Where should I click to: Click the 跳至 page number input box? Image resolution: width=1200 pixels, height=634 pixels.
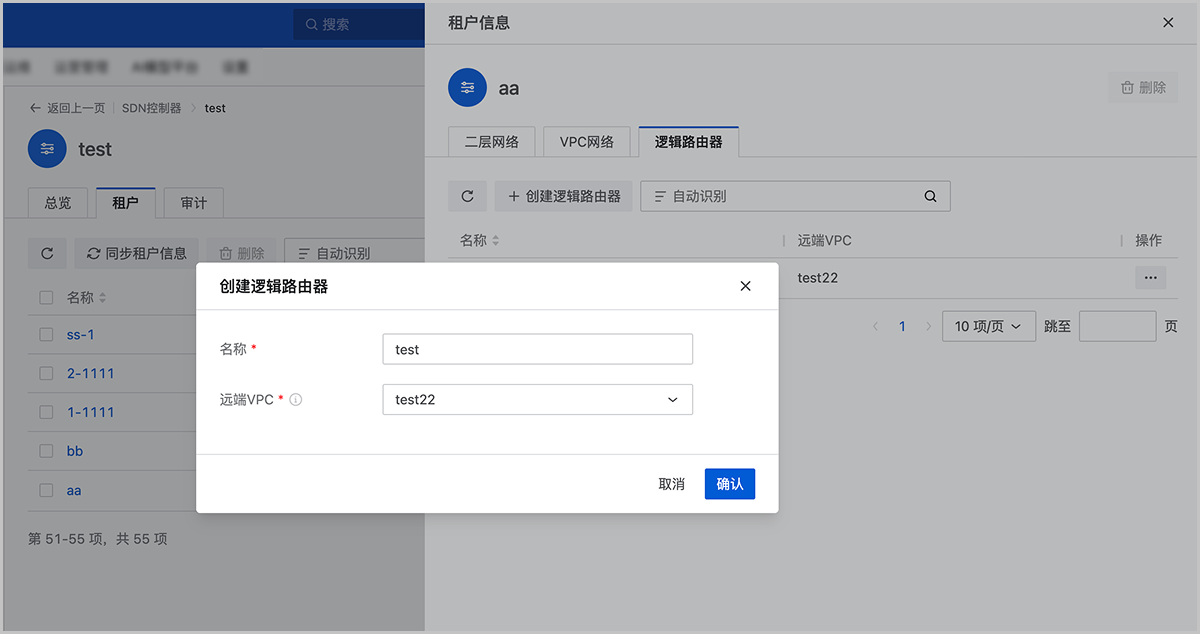(1117, 326)
